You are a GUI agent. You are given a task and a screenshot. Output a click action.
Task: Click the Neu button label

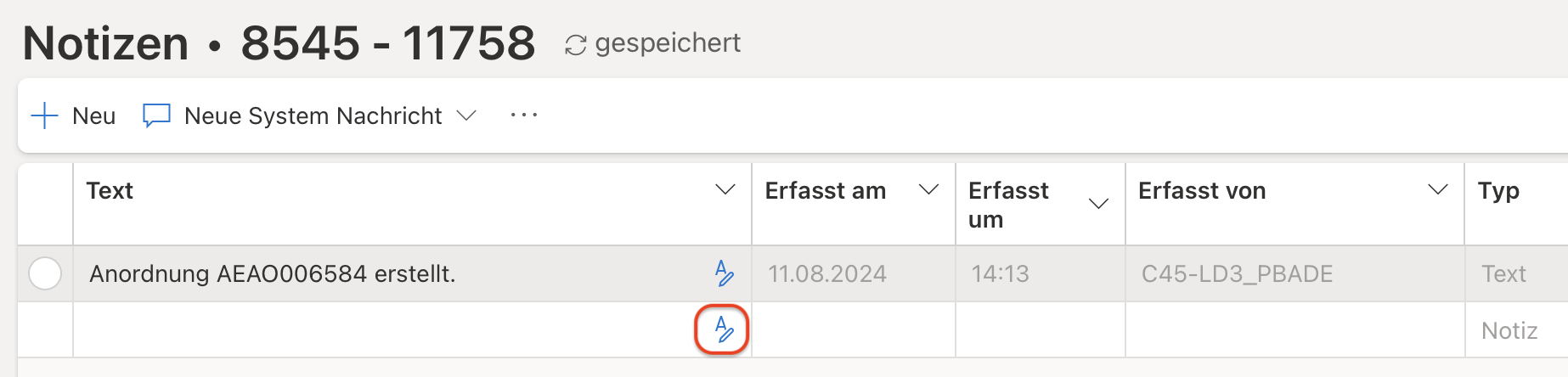click(93, 115)
